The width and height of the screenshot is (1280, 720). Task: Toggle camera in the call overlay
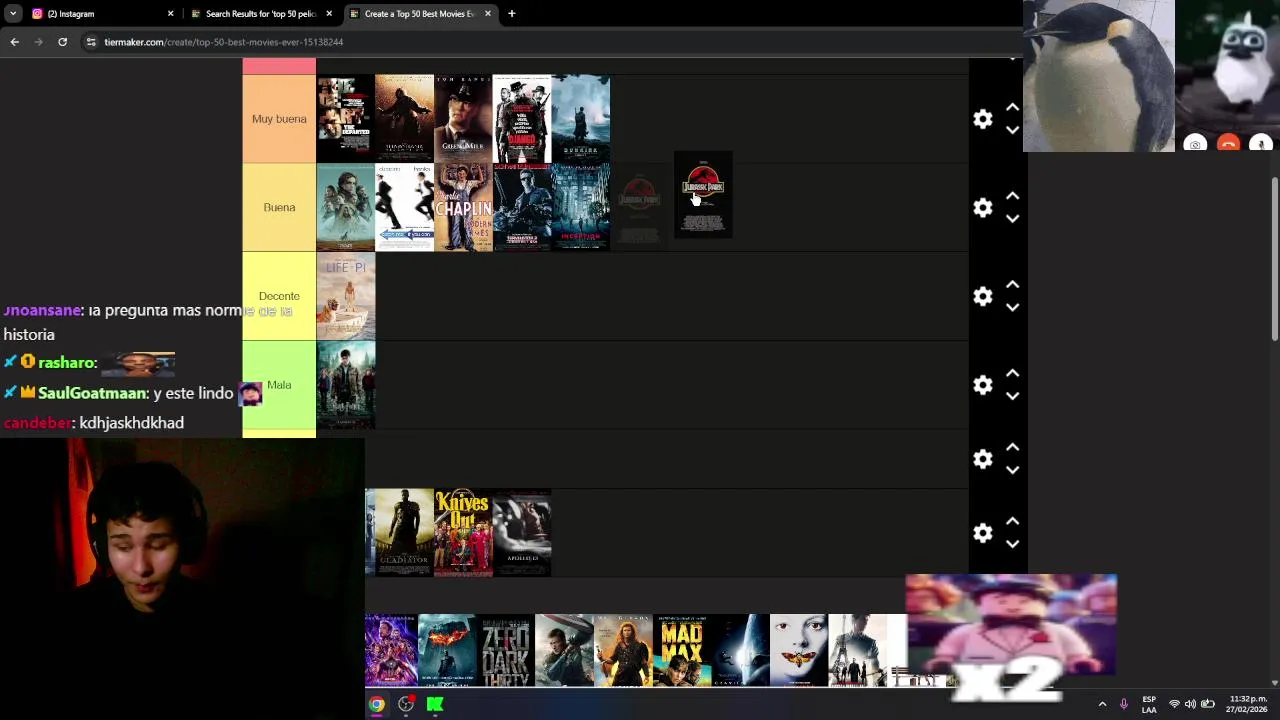[x=1195, y=144]
